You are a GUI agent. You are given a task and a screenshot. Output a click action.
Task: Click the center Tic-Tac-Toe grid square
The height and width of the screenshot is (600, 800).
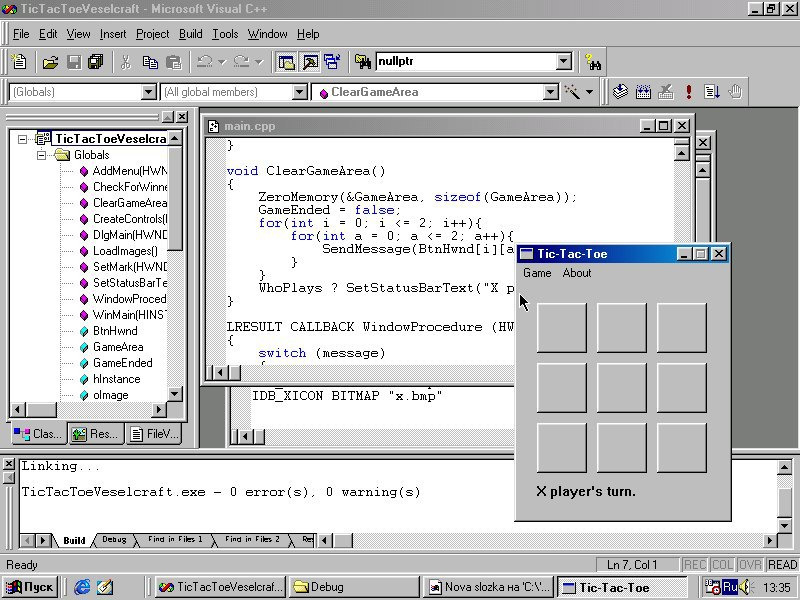tap(621, 387)
